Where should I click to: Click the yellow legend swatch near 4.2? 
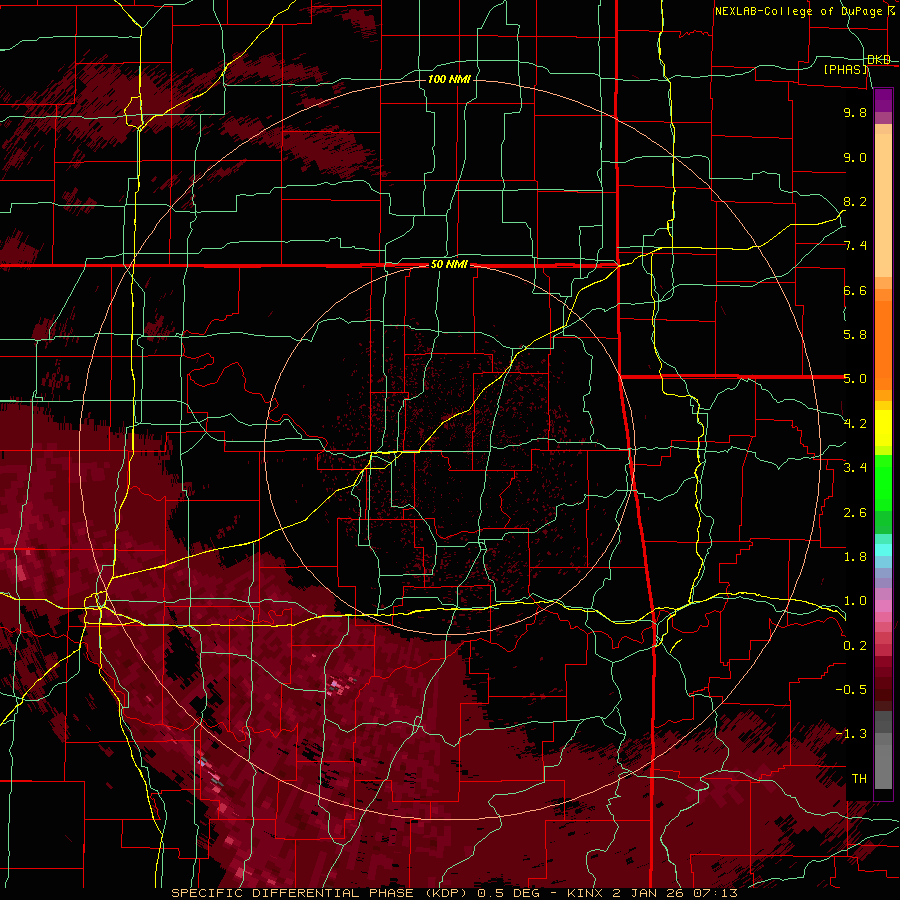[883, 428]
